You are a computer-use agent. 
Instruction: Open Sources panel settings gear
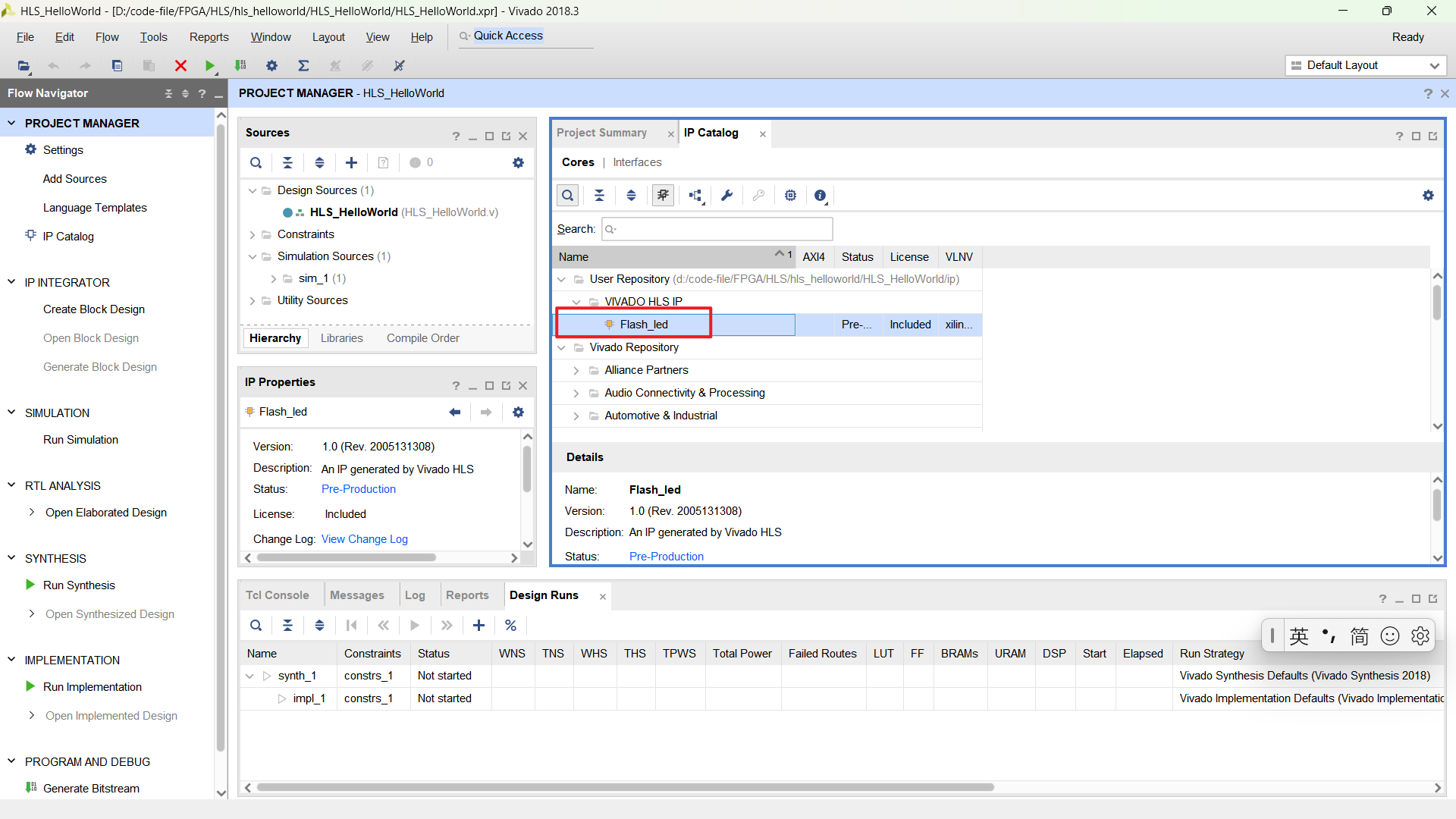pyautogui.click(x=518, y=162)
